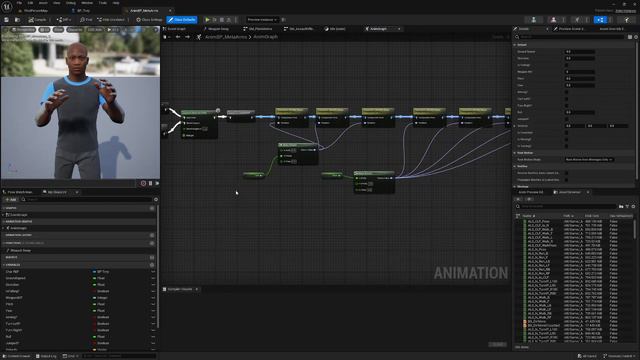640x360 pixels.
Task: Open Details property matrix grid icon
Action: pyautogui.click(x=630, y=37)
